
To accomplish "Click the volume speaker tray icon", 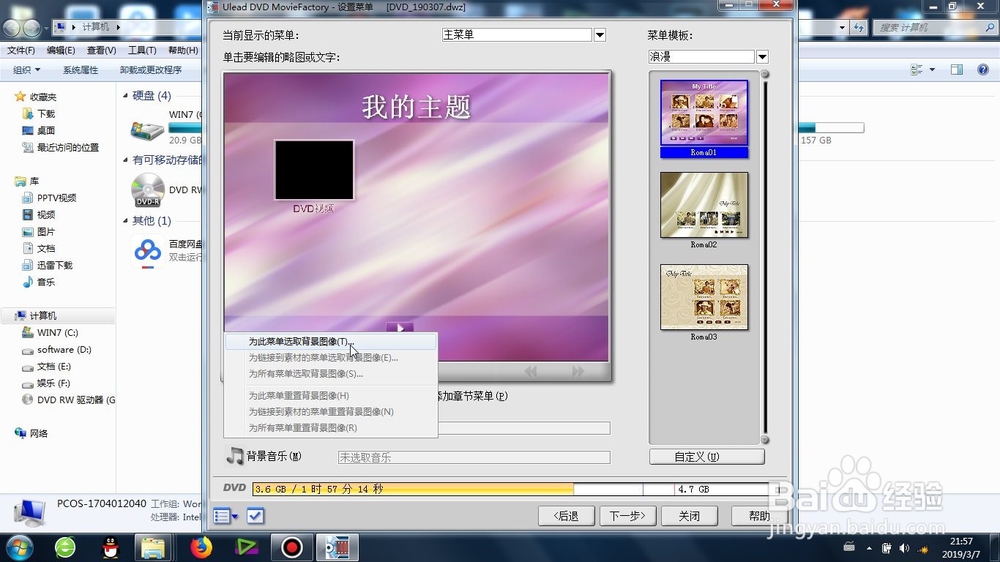I will pos(904,548).
